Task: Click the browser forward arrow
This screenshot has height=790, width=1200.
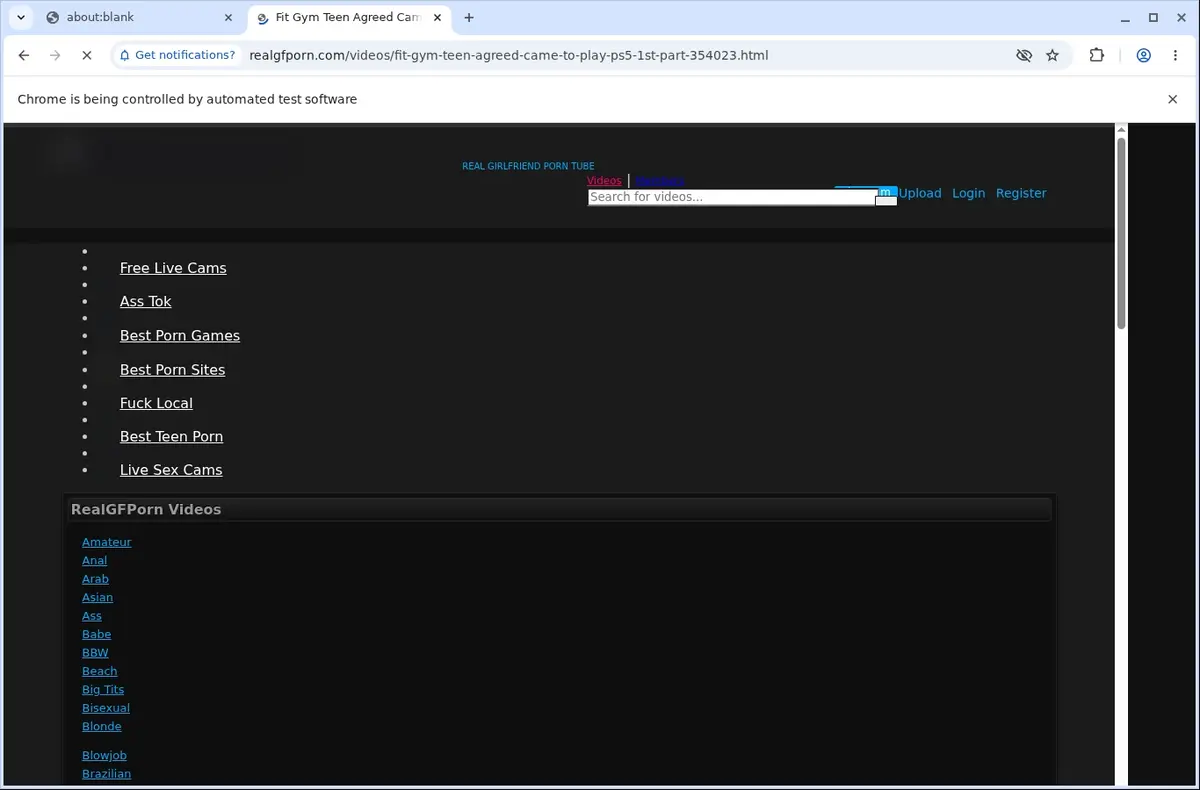Action: tap(55, 56)
